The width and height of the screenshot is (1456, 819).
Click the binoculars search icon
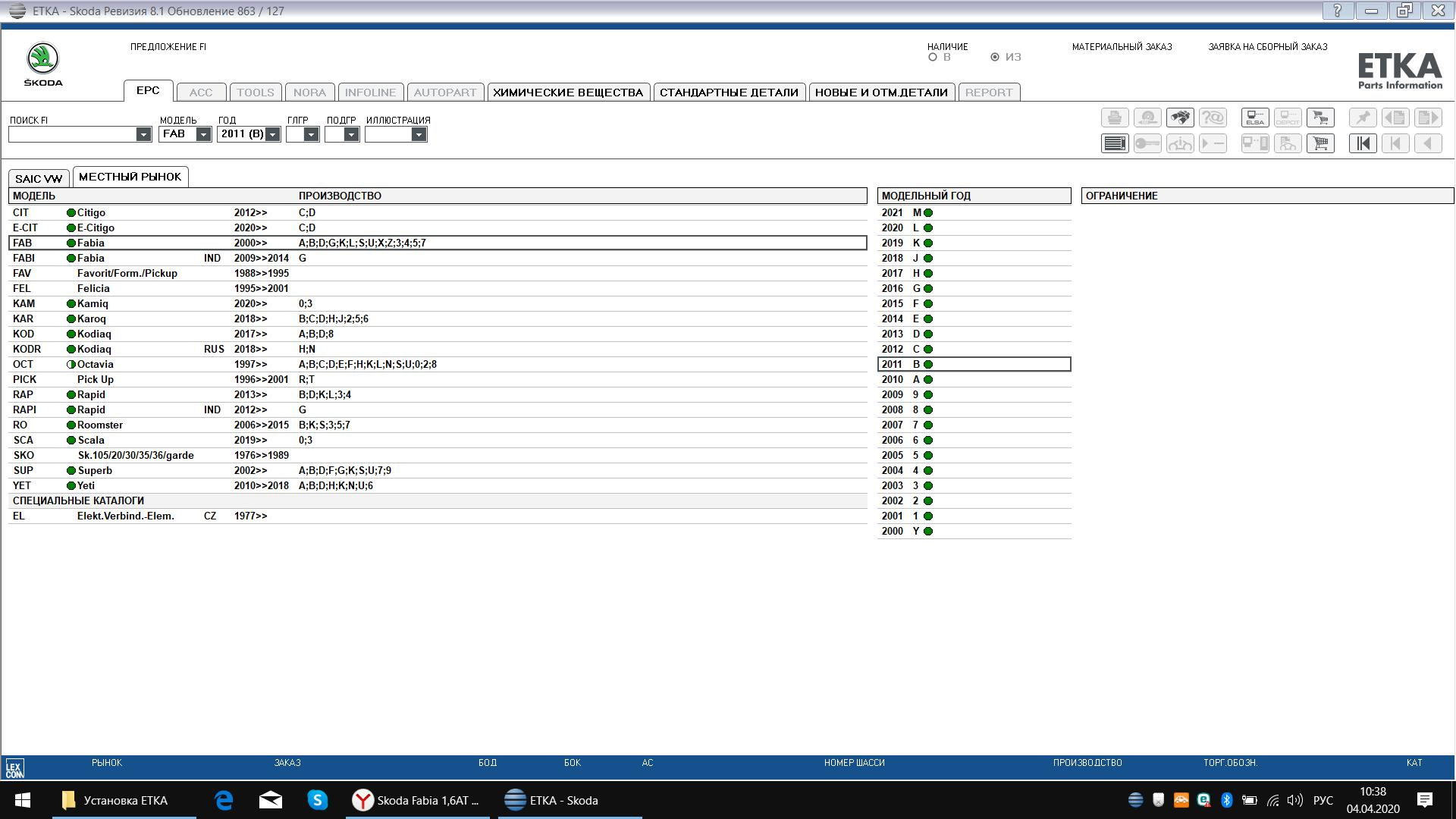(1180, 118)
